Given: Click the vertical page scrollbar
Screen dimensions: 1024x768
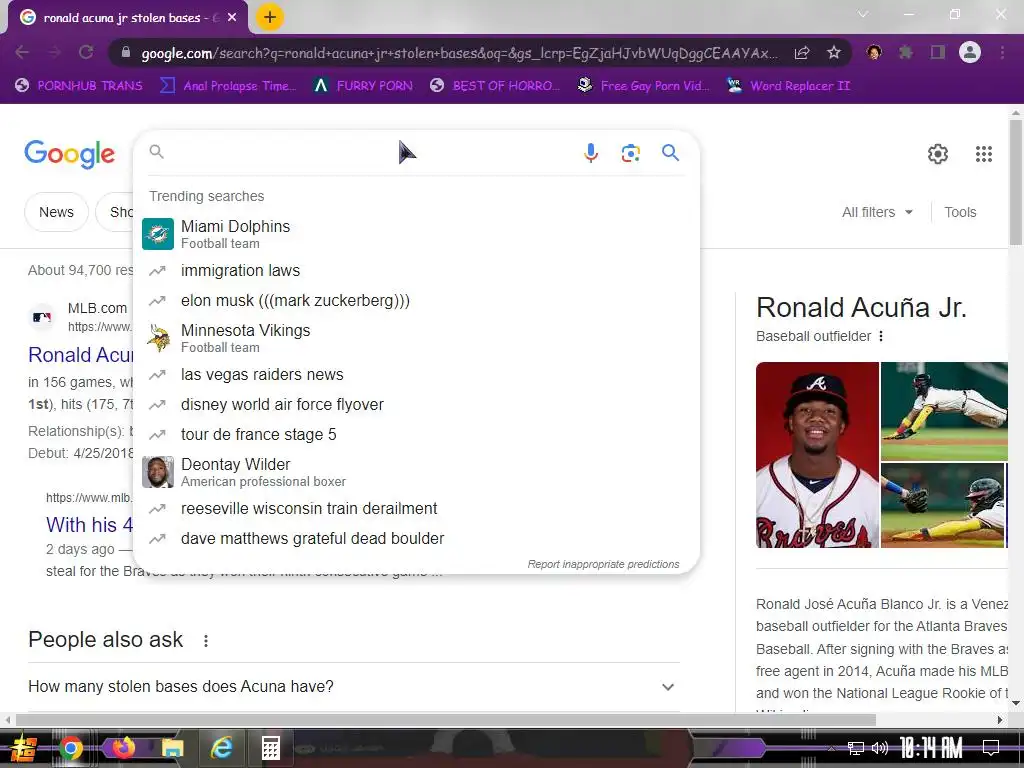Looking at the screenshot, I should 1016,184.
